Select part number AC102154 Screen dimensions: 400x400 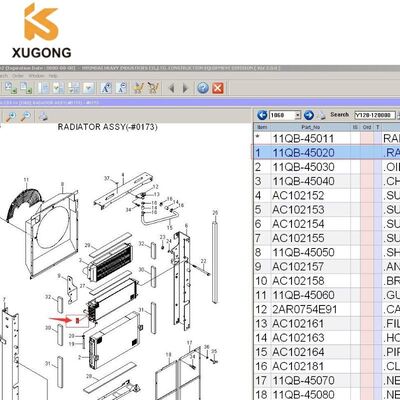[x=298, y=224]
